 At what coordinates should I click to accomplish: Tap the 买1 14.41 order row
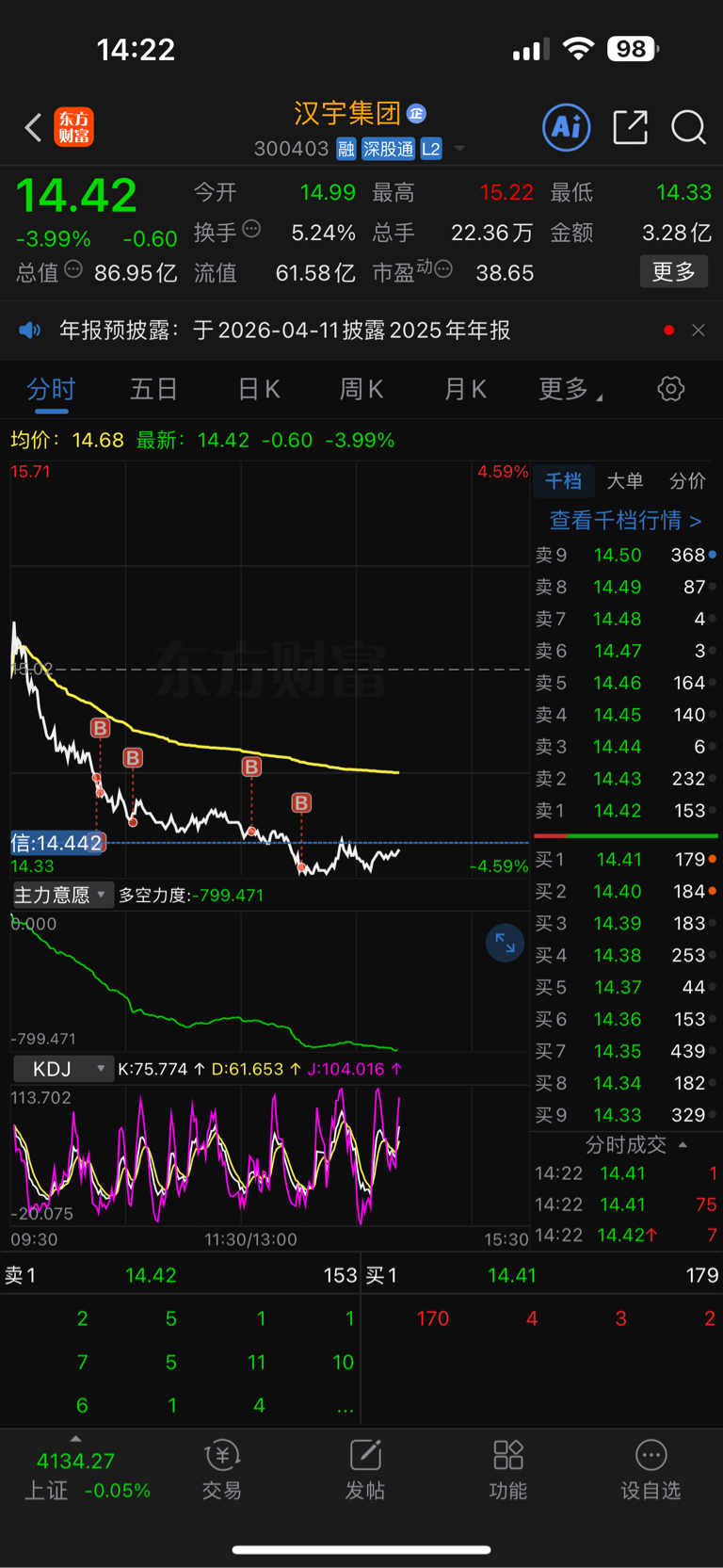tap(626, 859)
